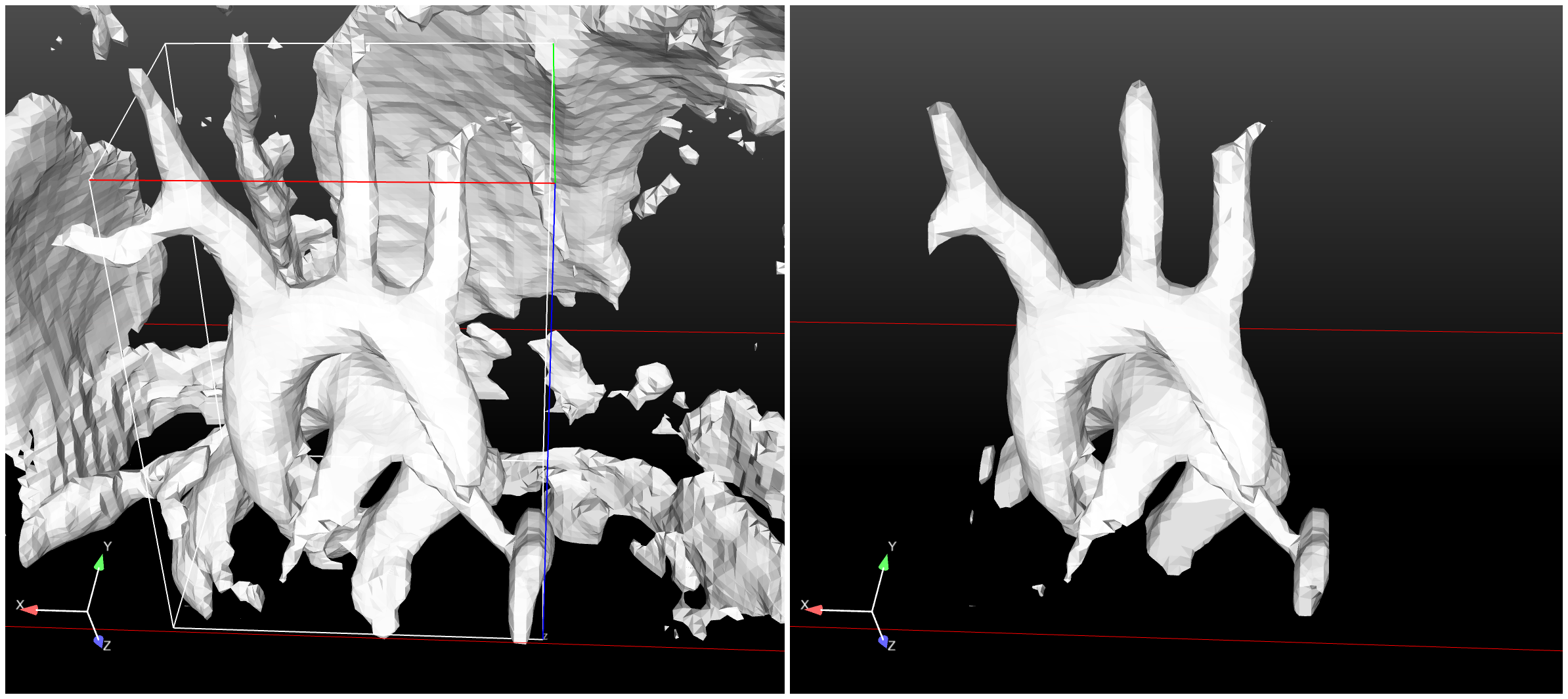Viewport: 1568px width, 699px height.
Task: Click the small floating fragment left of right model
Action: tap(987, 464)
